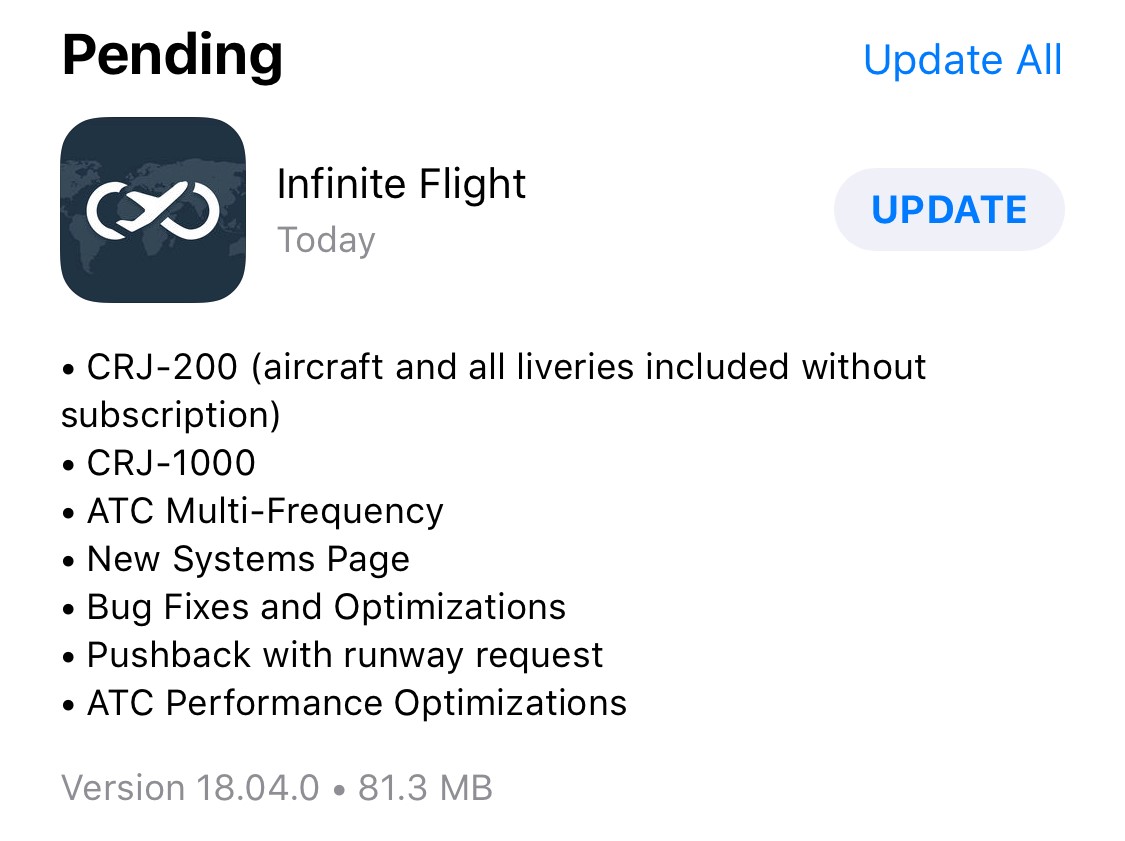Tap the Infinite Flight app icon

pos(153,210)
